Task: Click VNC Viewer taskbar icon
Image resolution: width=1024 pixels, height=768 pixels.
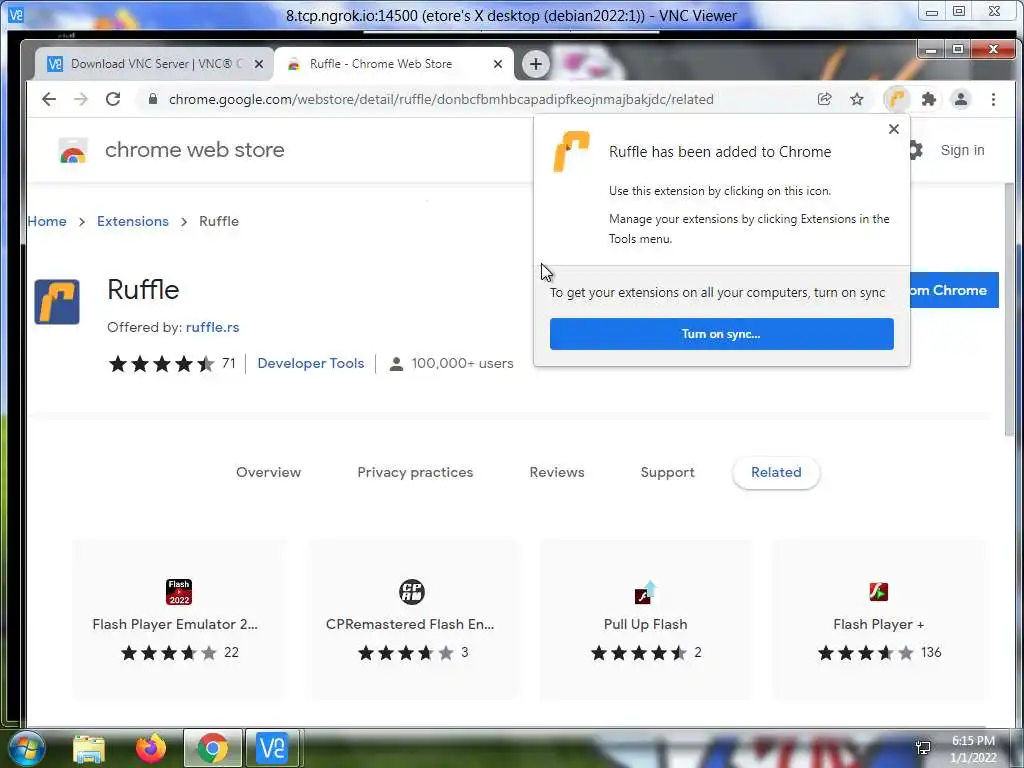Action: (x=272, y=748)
